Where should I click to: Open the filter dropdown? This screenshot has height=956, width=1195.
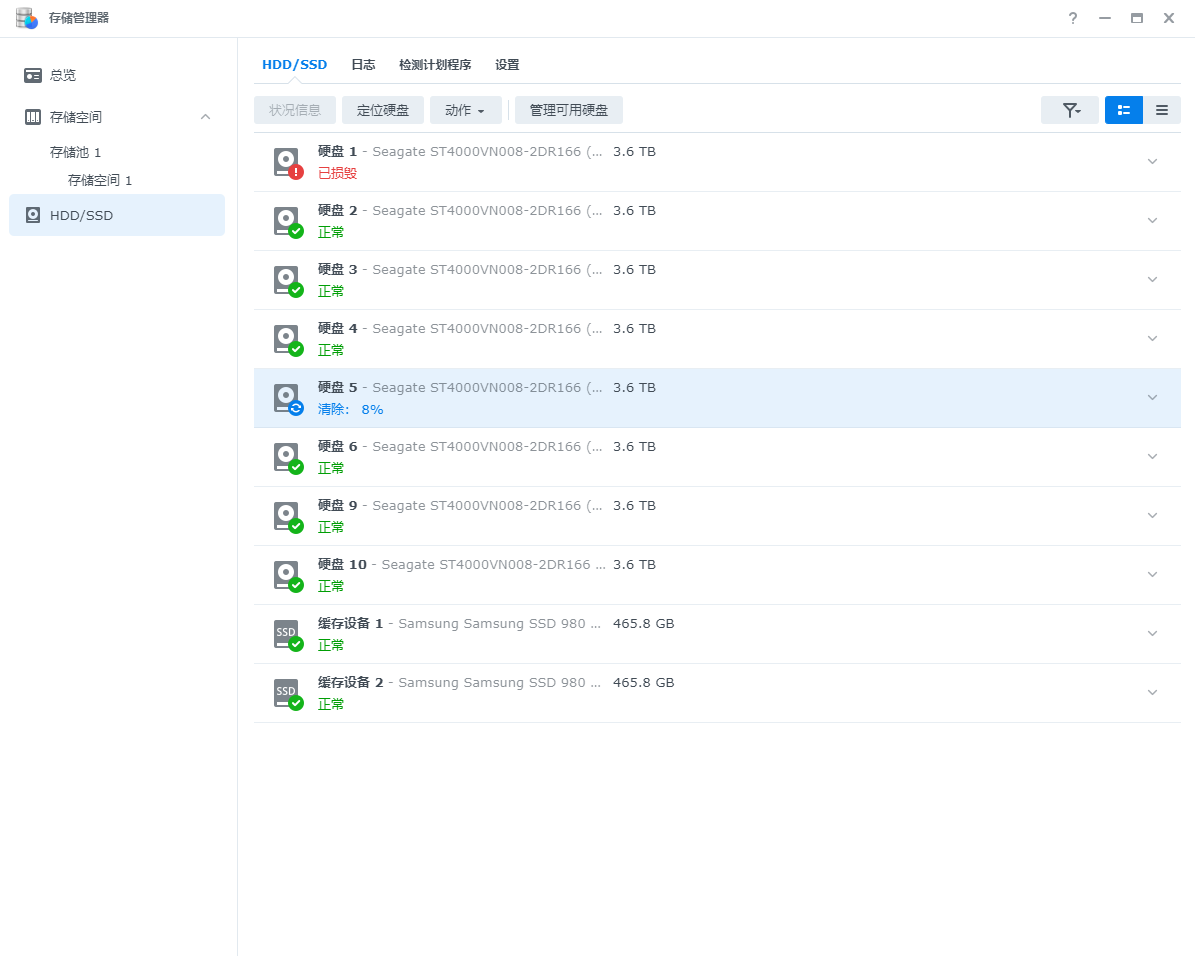(1070, 110)
